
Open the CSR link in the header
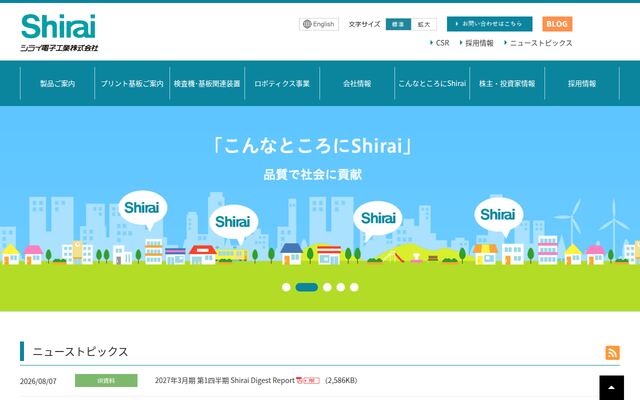point(440,43)
